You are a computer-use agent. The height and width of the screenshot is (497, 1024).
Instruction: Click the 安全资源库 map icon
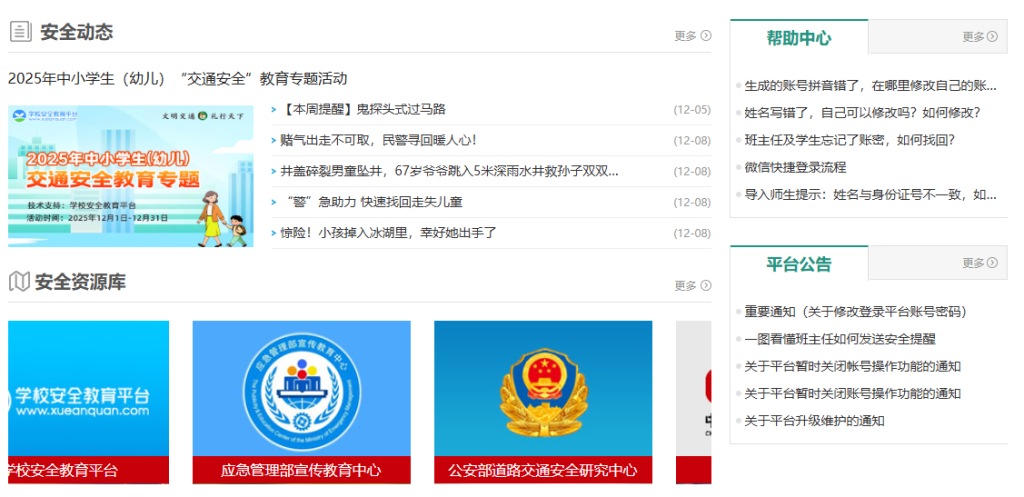tap(19, 281)
